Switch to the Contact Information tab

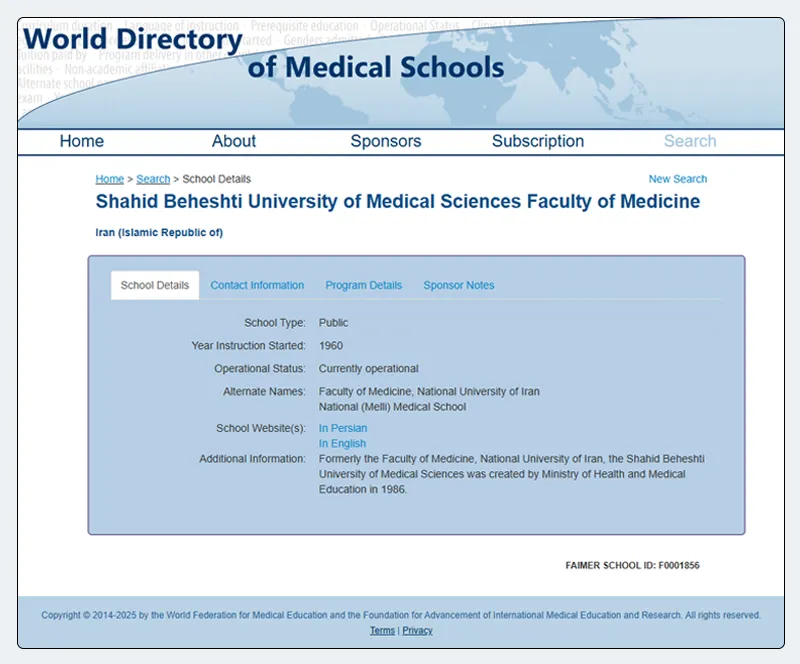(257, 285)
